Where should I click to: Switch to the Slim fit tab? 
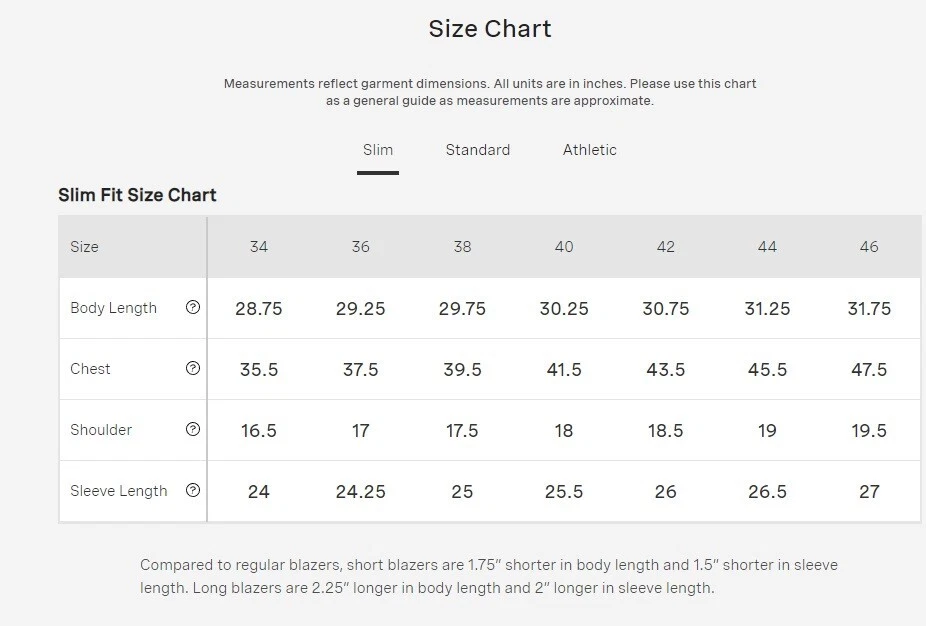coord(378,150)
